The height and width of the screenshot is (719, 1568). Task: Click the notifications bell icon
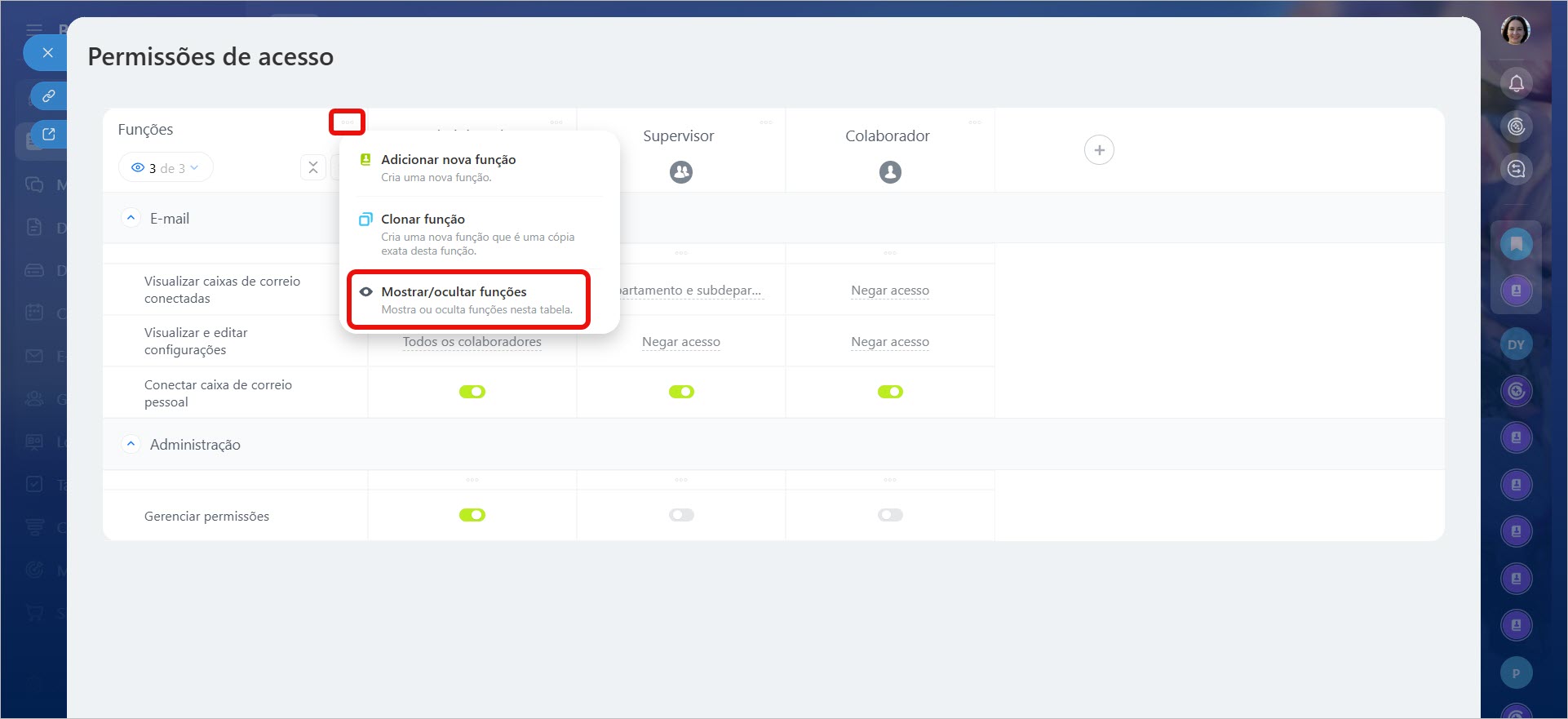[1516, 83]
